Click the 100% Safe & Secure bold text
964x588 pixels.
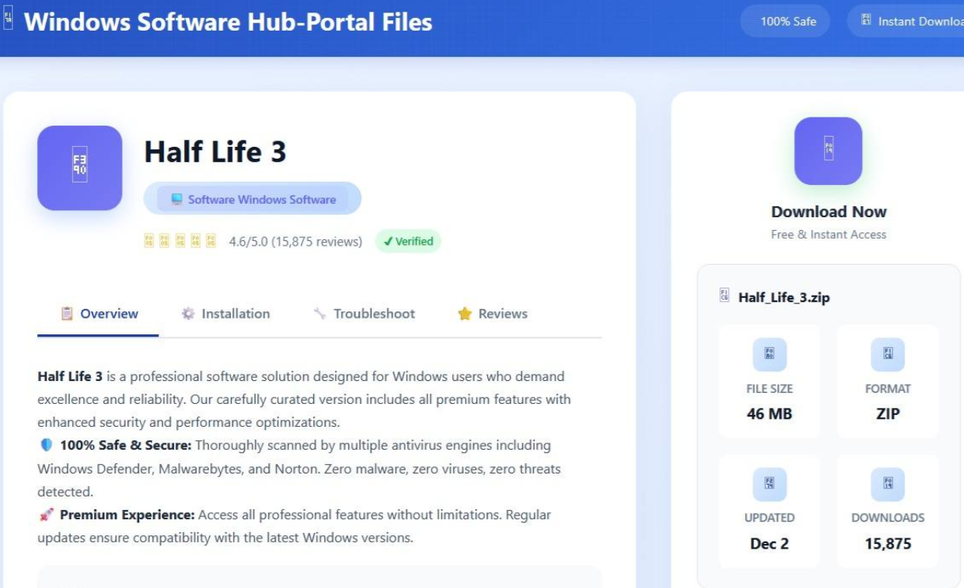pyautogui.click(x=126, y=445)
